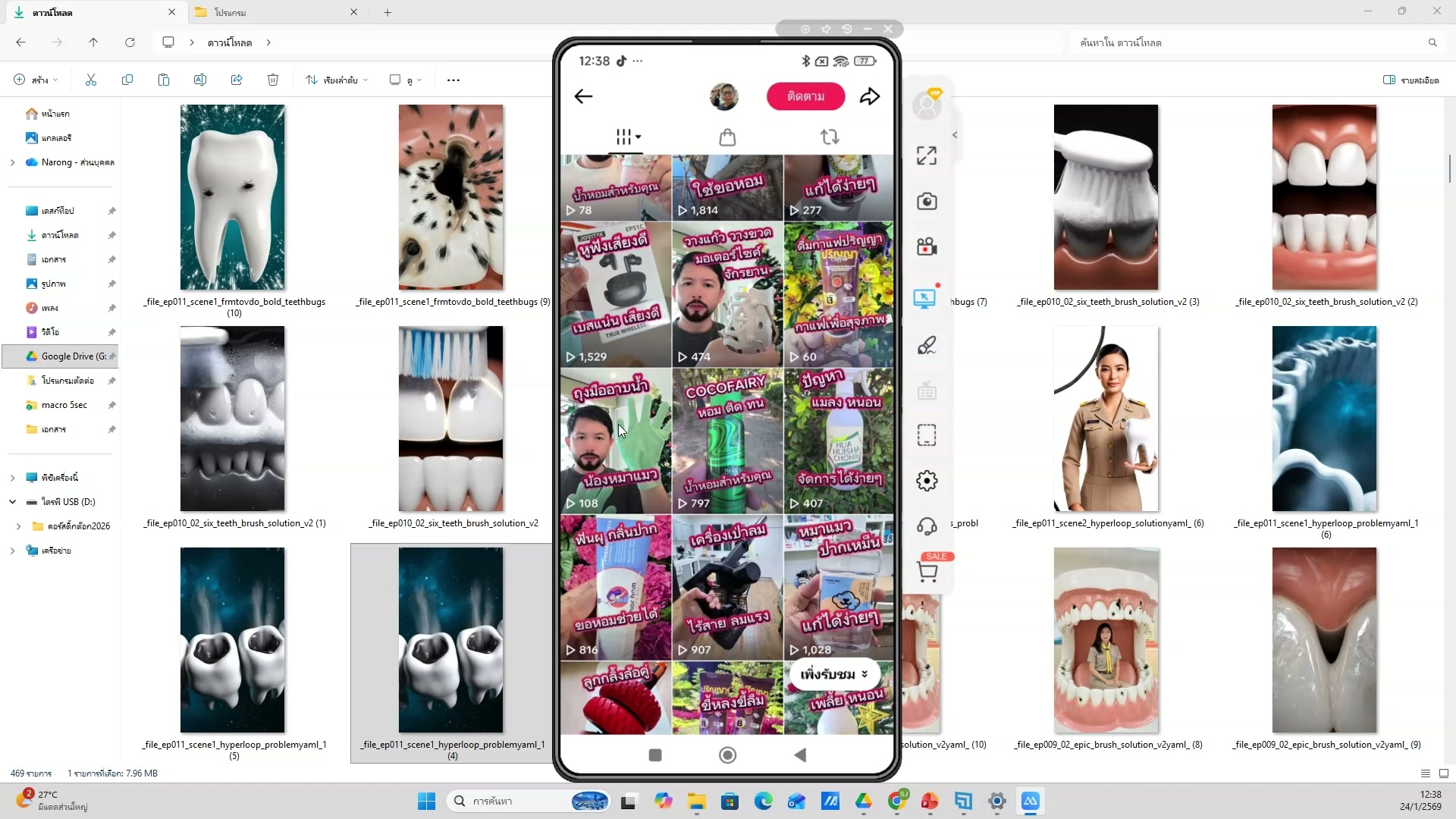Switch to large thumbnails view in status bar
1456x819 pixels.
[1444, 773]
